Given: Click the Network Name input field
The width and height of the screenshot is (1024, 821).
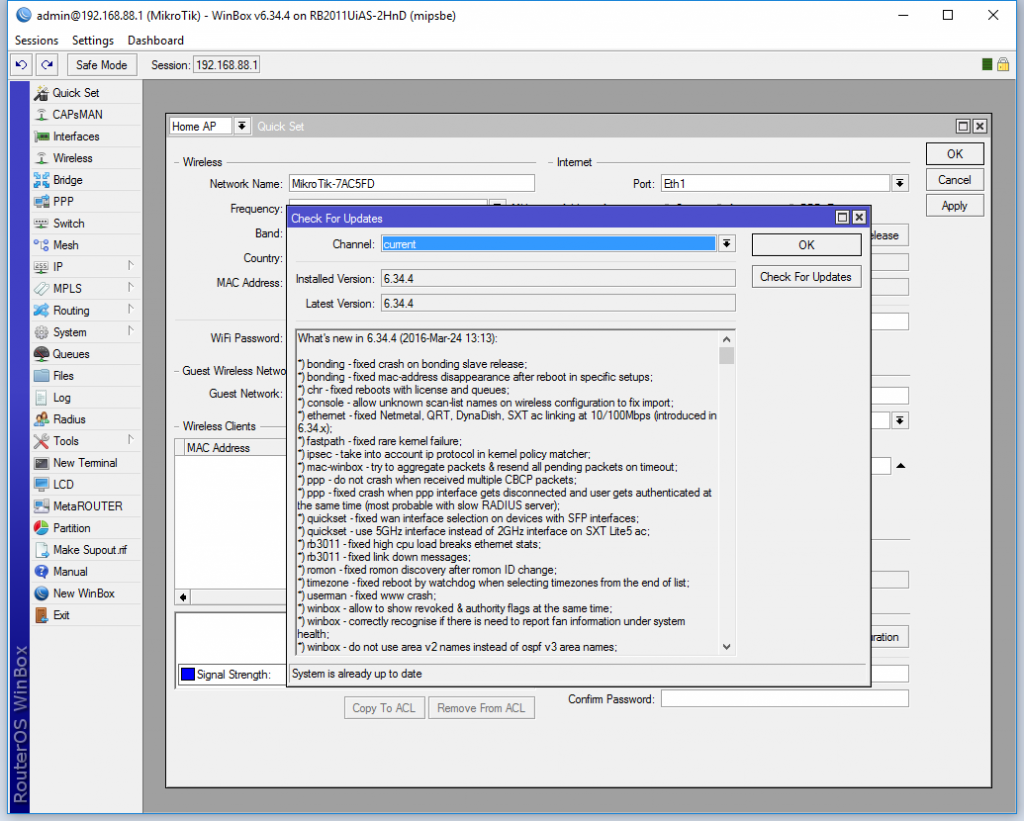Looking at the screenshot, I should (x=411, y=184).
